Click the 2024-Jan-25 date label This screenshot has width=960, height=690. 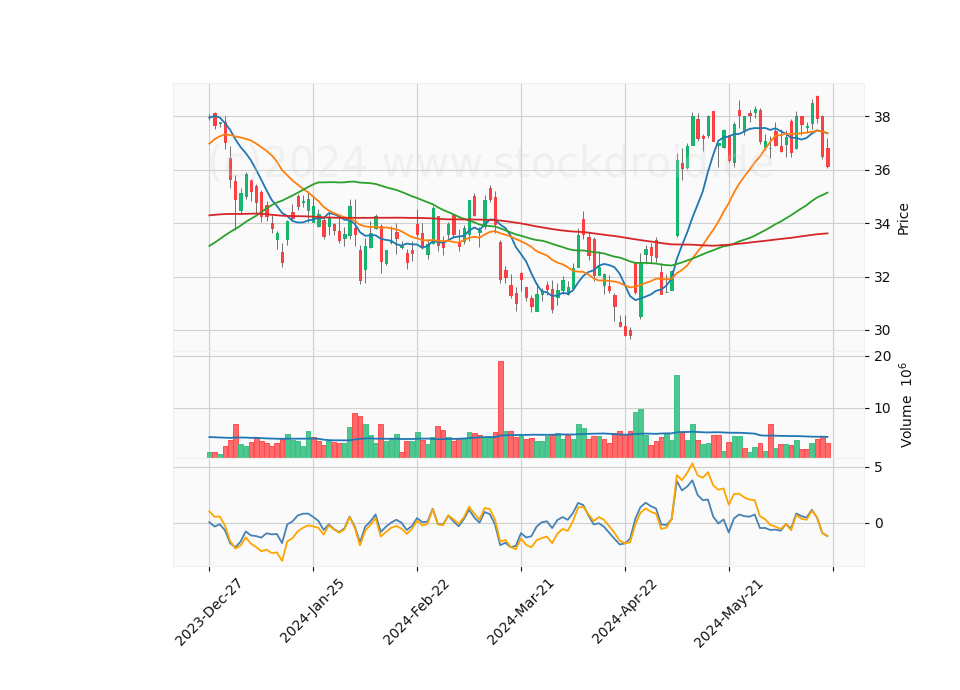(312, 611)
